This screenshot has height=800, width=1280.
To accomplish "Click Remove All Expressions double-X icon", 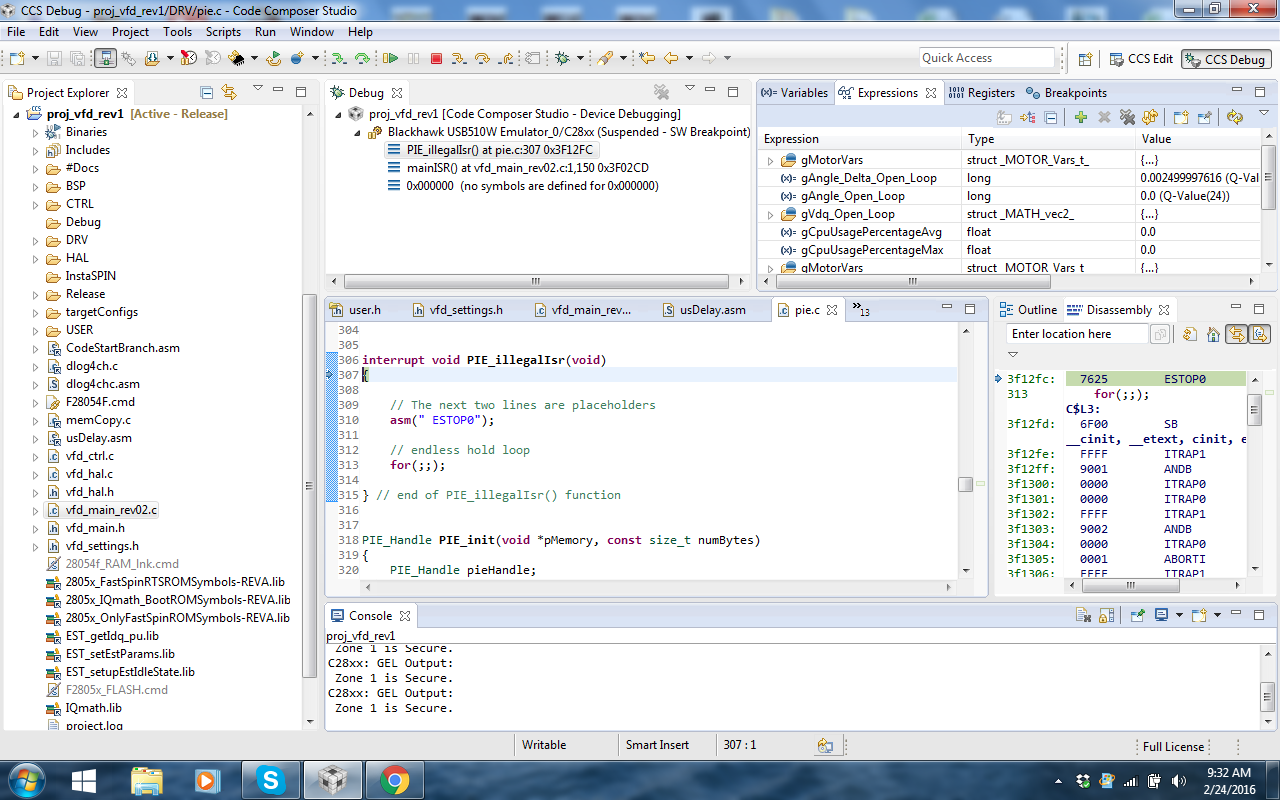I will pos(1127,117).
